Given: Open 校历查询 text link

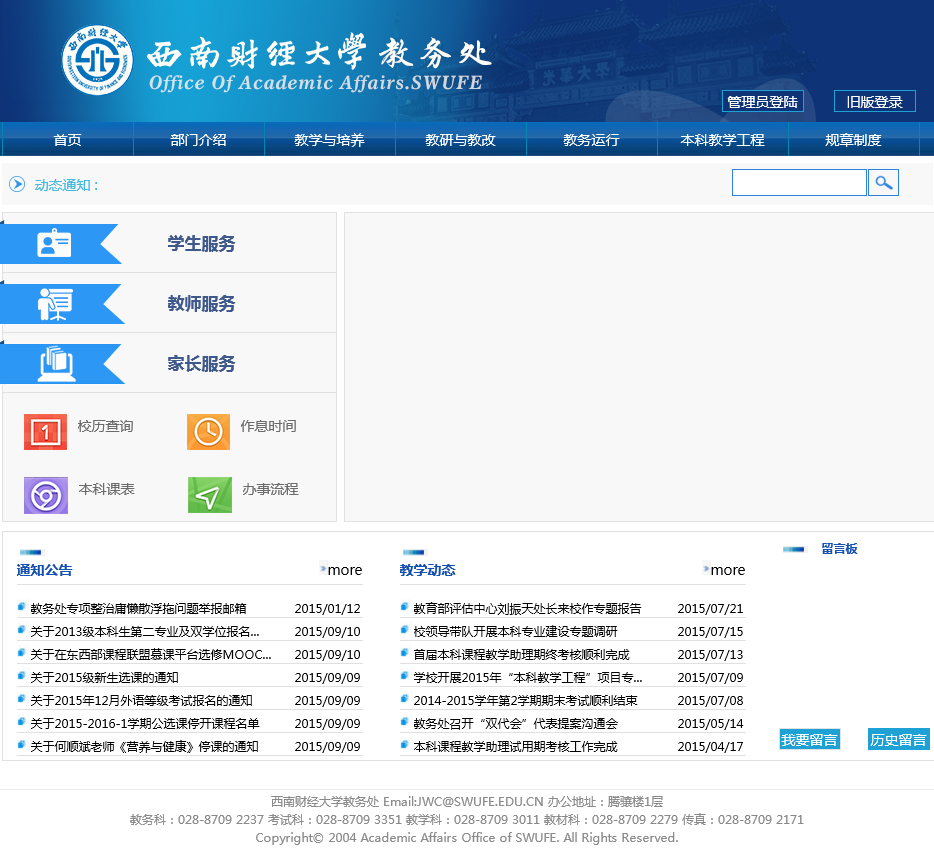Looking at the screenshot, I should tap(105, 426).
